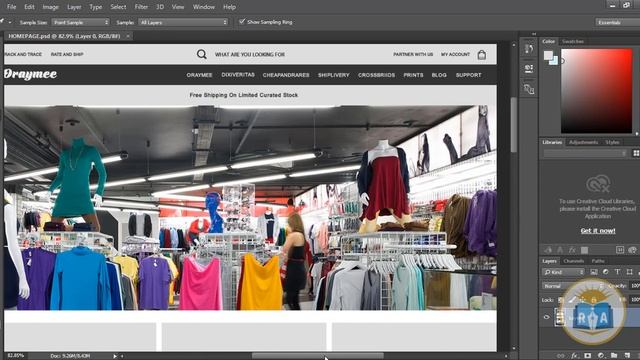Click the New Adjustment Layer icon
Viewport: 640px width, 360px height.
click(x=601, y=356)
